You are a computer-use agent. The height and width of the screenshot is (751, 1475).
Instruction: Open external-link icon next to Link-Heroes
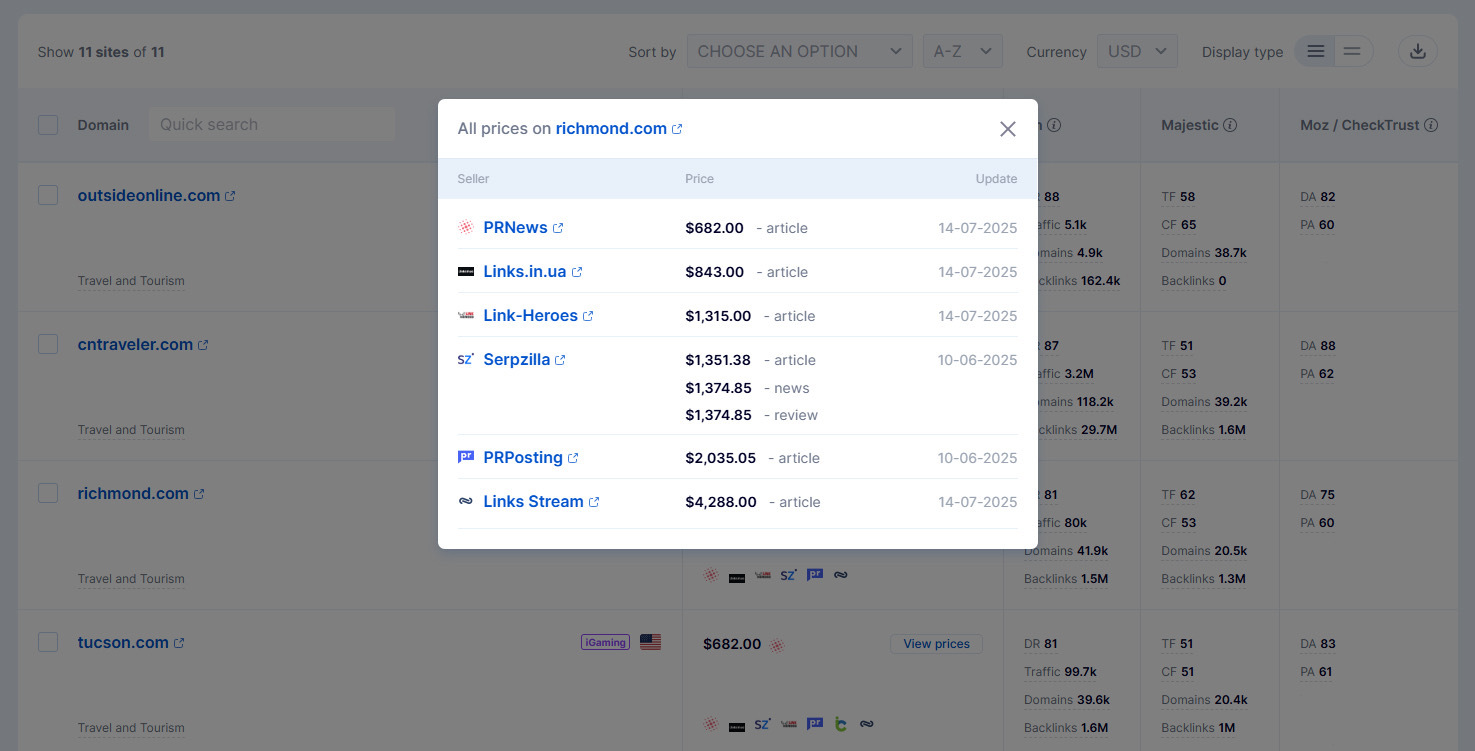(x=588, y=316)
